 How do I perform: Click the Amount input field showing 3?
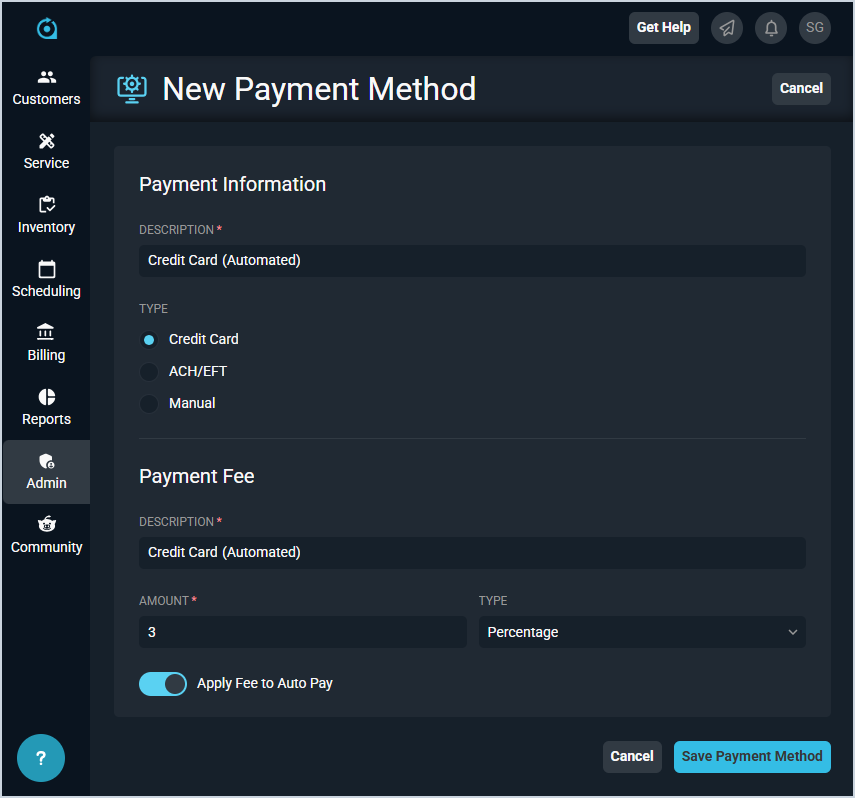pos(303,632)
